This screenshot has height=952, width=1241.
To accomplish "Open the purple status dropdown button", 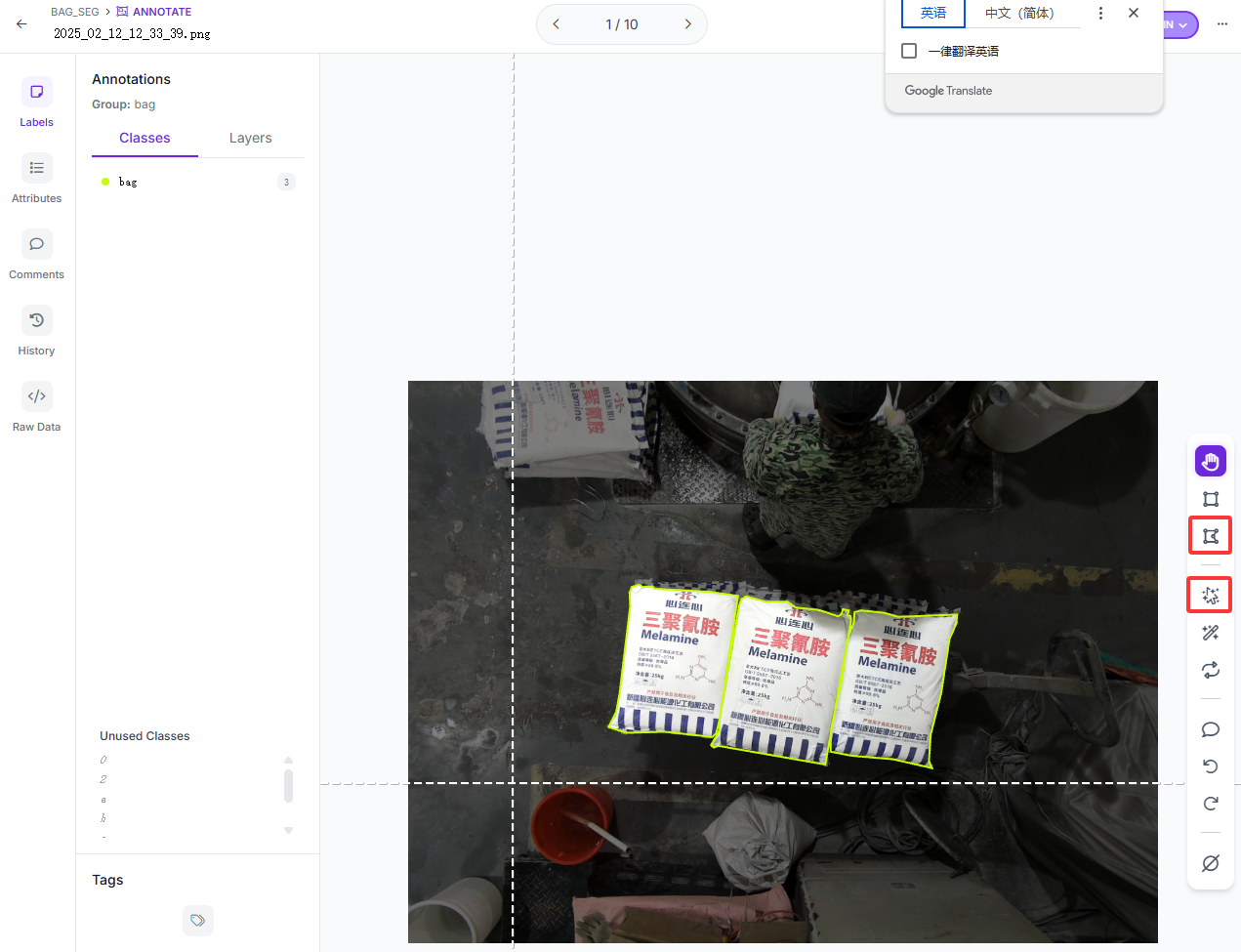I will pyautogui.click(x=1181, y=24).
